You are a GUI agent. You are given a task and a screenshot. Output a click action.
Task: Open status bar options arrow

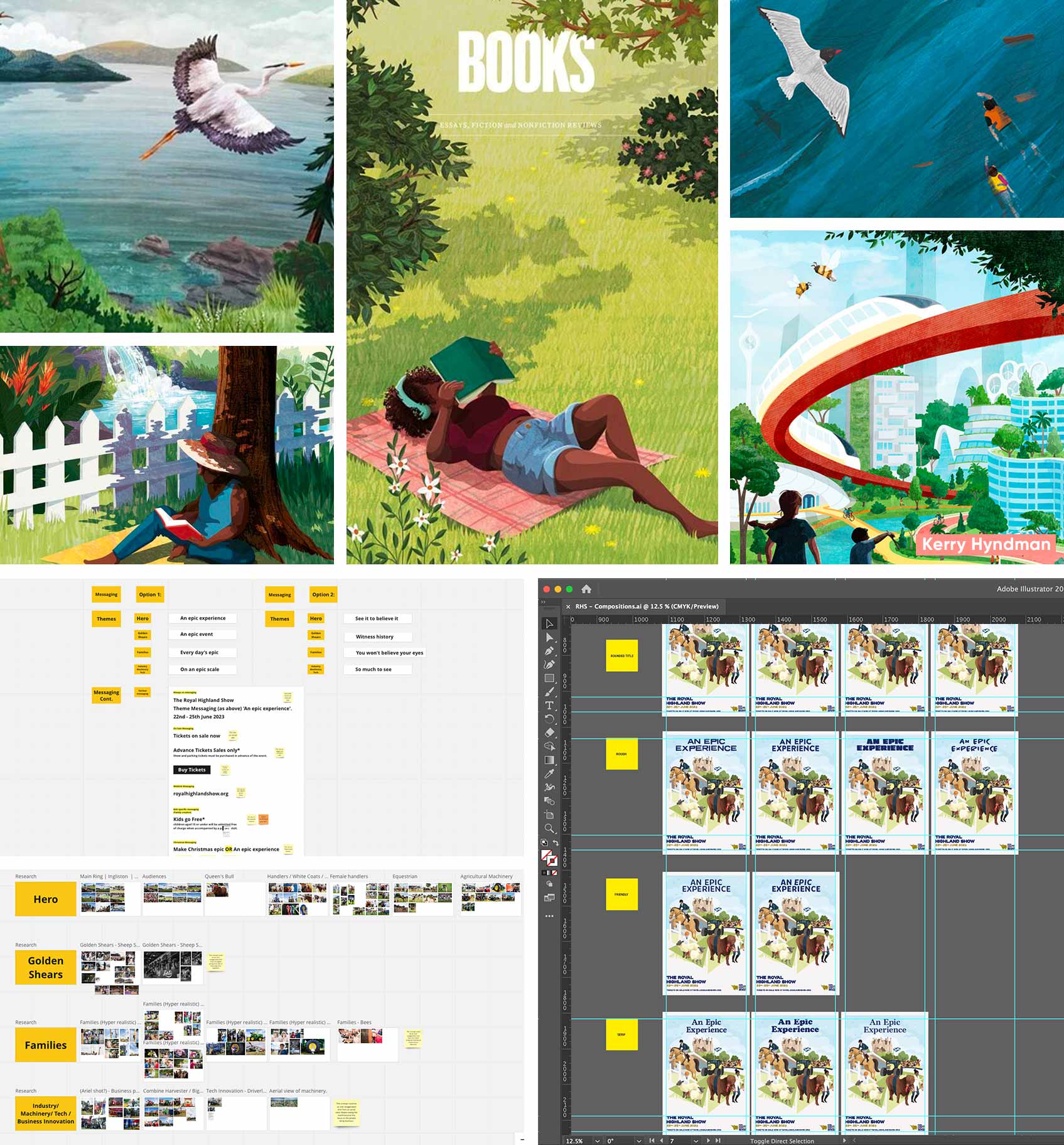coord(844,1141)
